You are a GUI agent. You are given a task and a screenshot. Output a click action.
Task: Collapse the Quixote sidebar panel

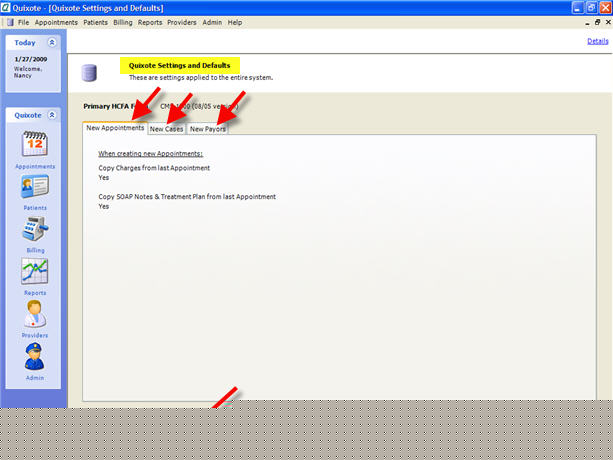[x=52, y=115]
